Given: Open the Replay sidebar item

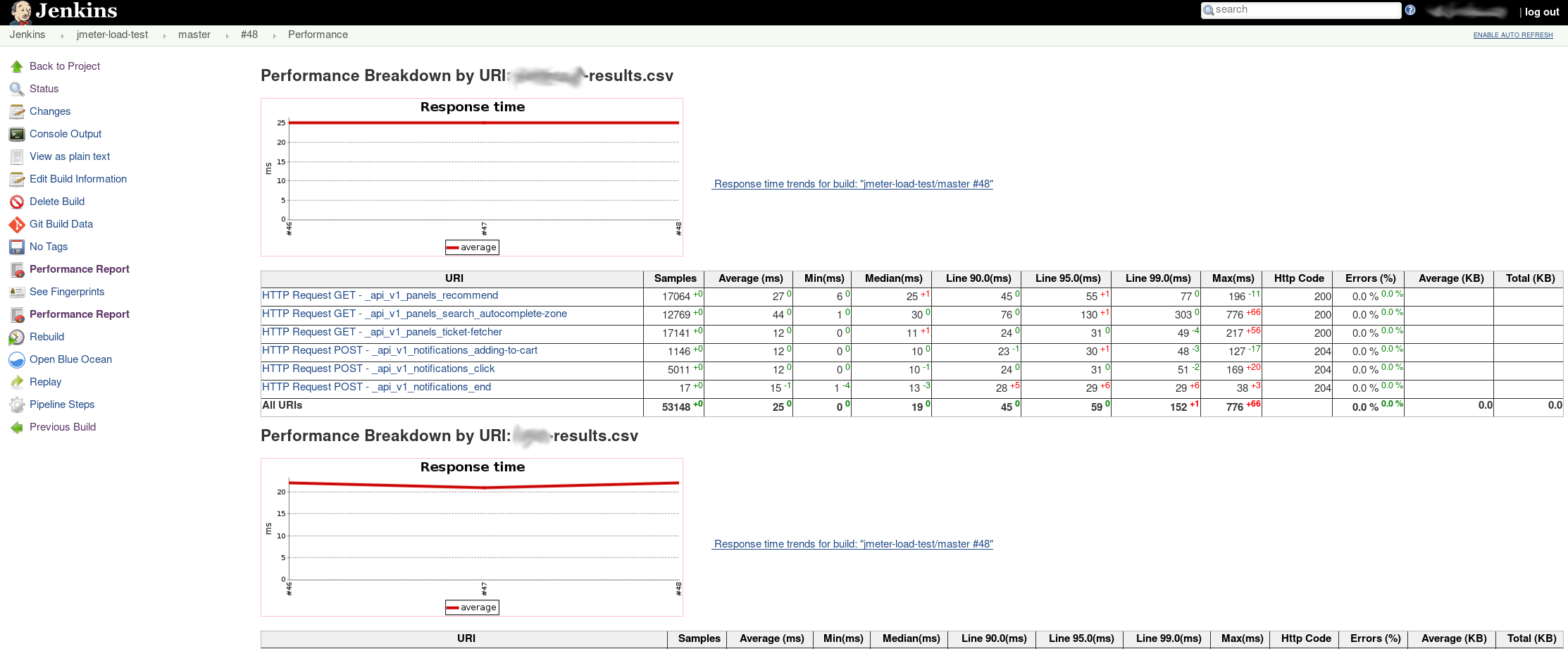Looking at the screenshot, I should click(x=46, y=382).
